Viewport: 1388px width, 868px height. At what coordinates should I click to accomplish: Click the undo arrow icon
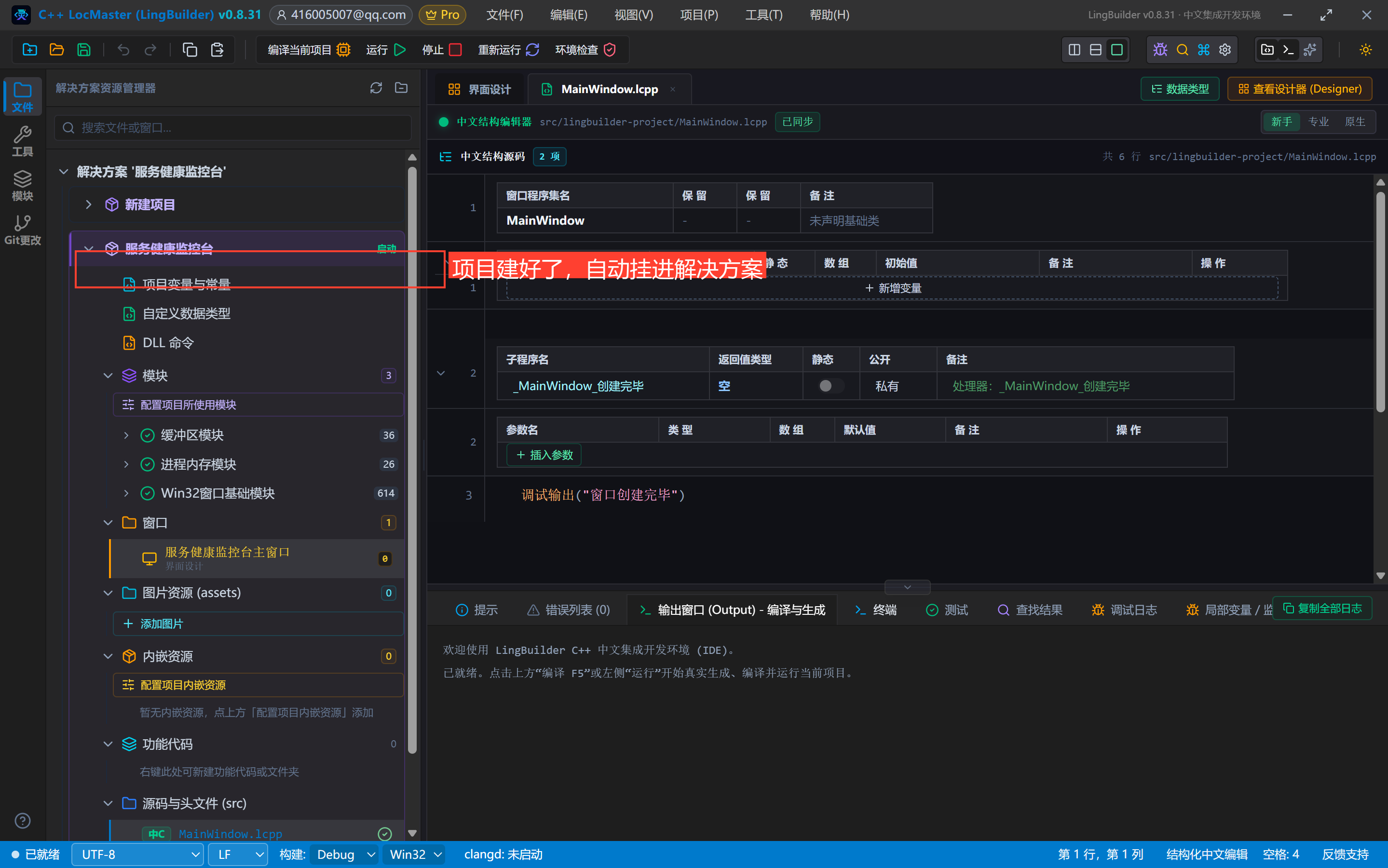(123, 50)
